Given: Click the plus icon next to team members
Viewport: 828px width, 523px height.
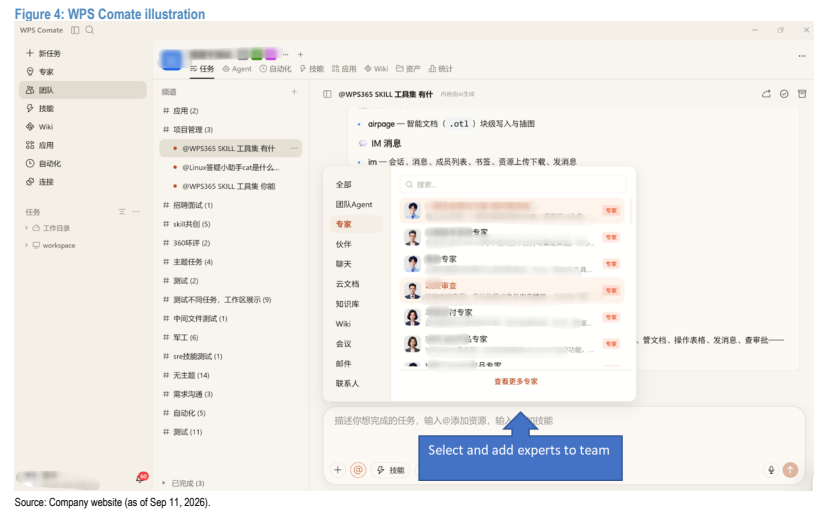Looking at the screenshot, I should (x=300, y=54).
